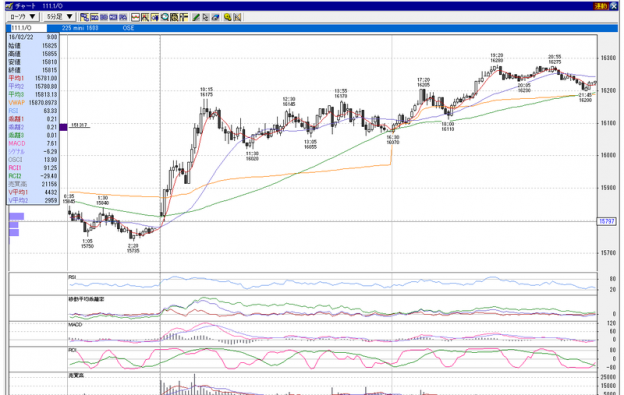Click the eraser tool icon
Image resolution: width=624 pixels, height=395 pixels.
(215, 17)
